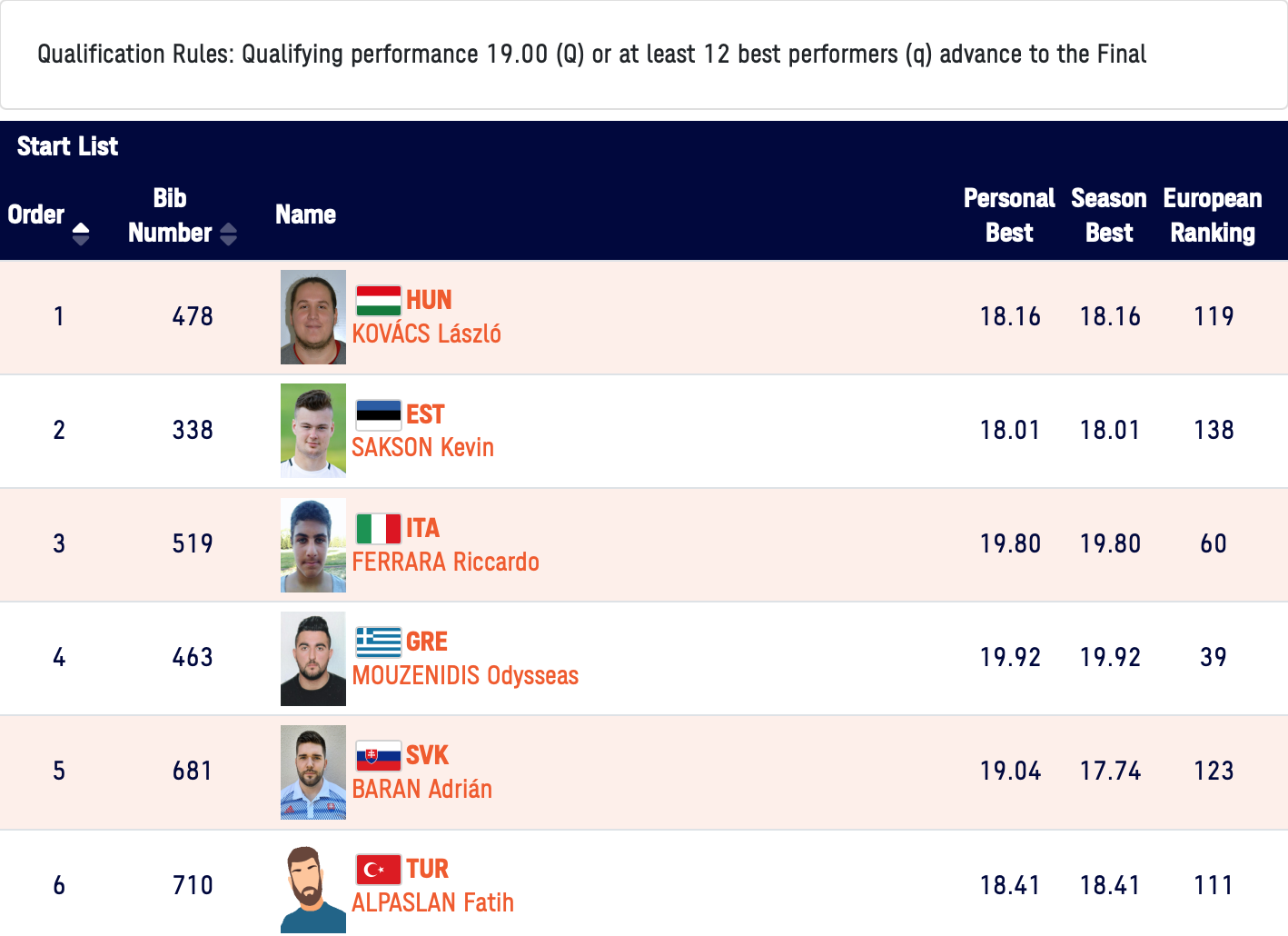Click KOVÁCS László's photo thumbnail

pos(313,317)
